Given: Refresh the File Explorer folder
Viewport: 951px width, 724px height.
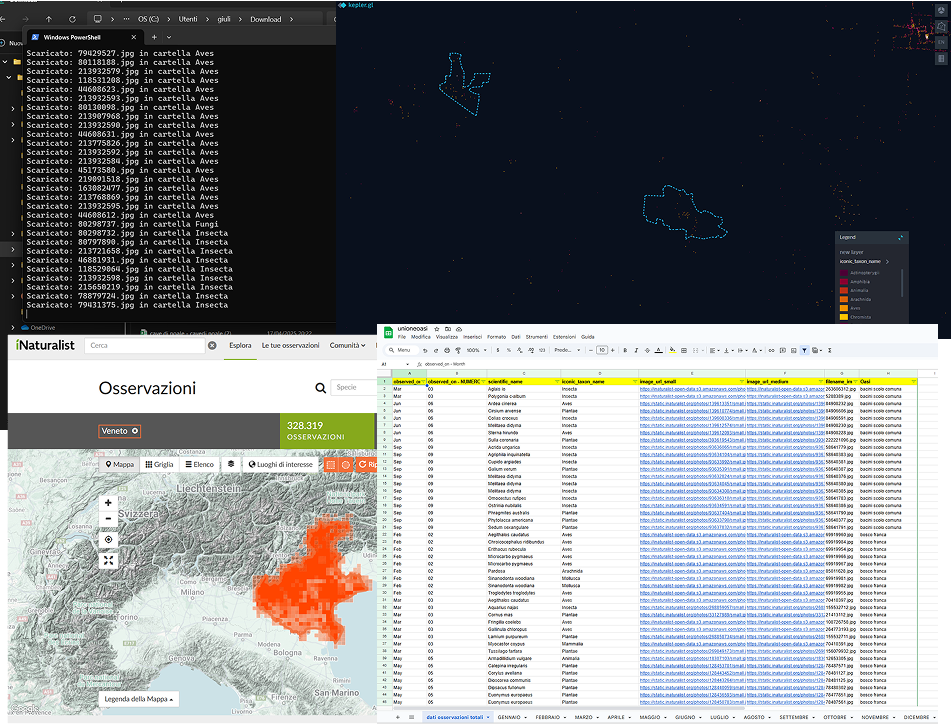Looking at the screenshot, I should coord(72,19).
